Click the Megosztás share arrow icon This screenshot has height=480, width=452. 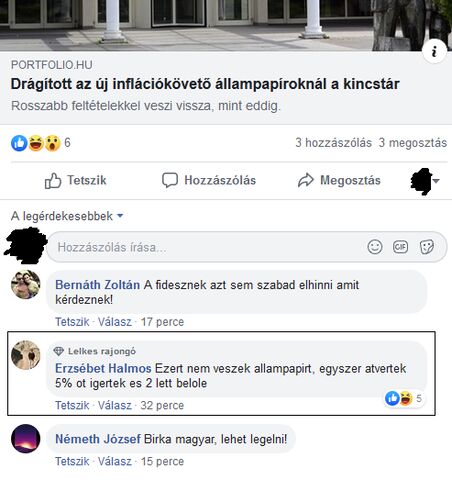point(306,180)
